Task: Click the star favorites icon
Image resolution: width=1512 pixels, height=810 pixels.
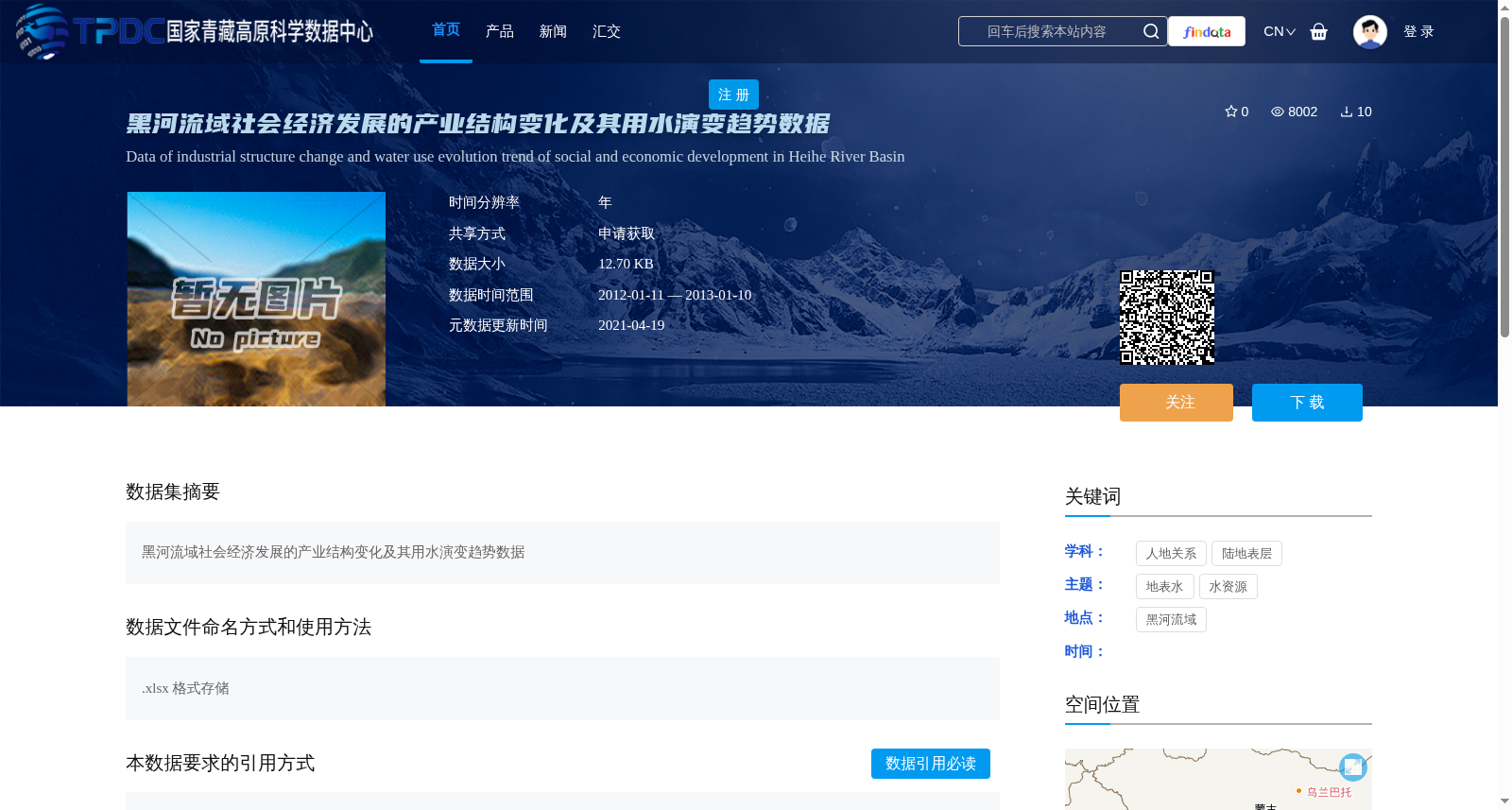Action: (1230, 112)
